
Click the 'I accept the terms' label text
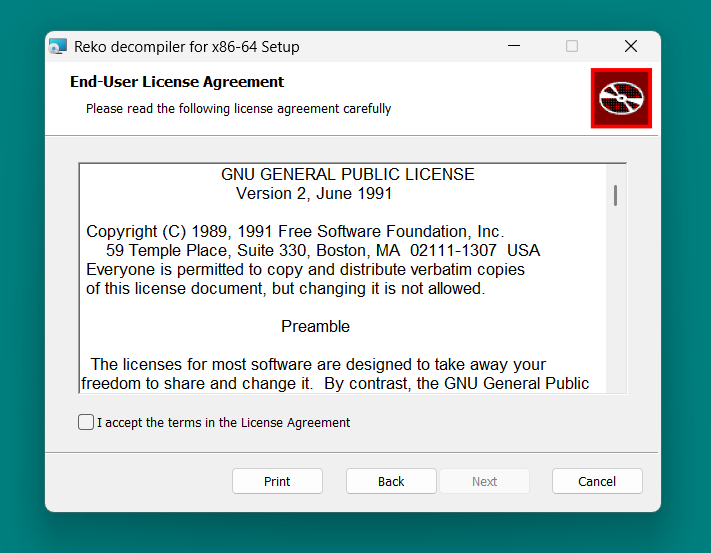click(x=223, y=423)
